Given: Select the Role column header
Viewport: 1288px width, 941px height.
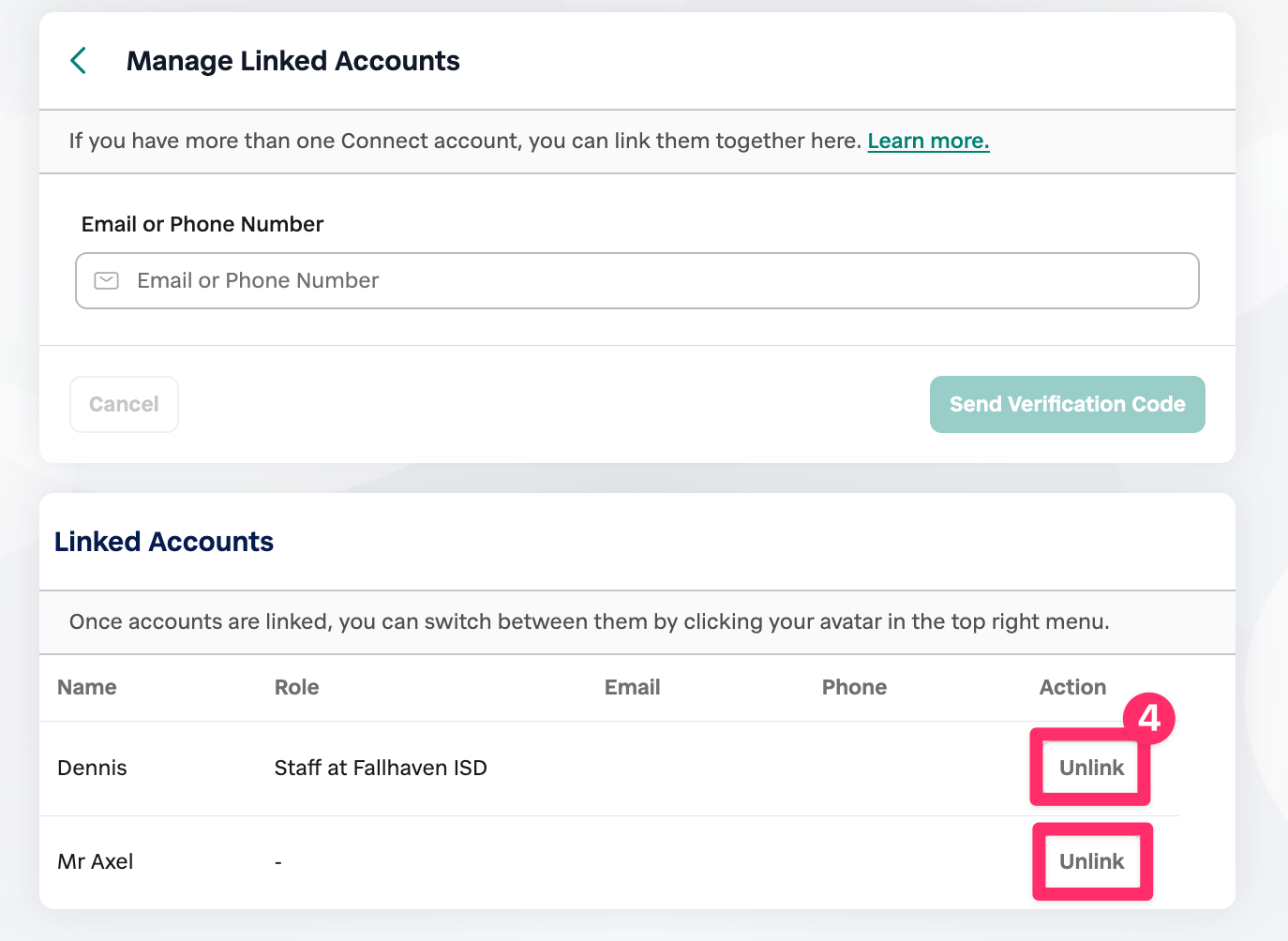Looking at the screenshot, I should point(297,687).
